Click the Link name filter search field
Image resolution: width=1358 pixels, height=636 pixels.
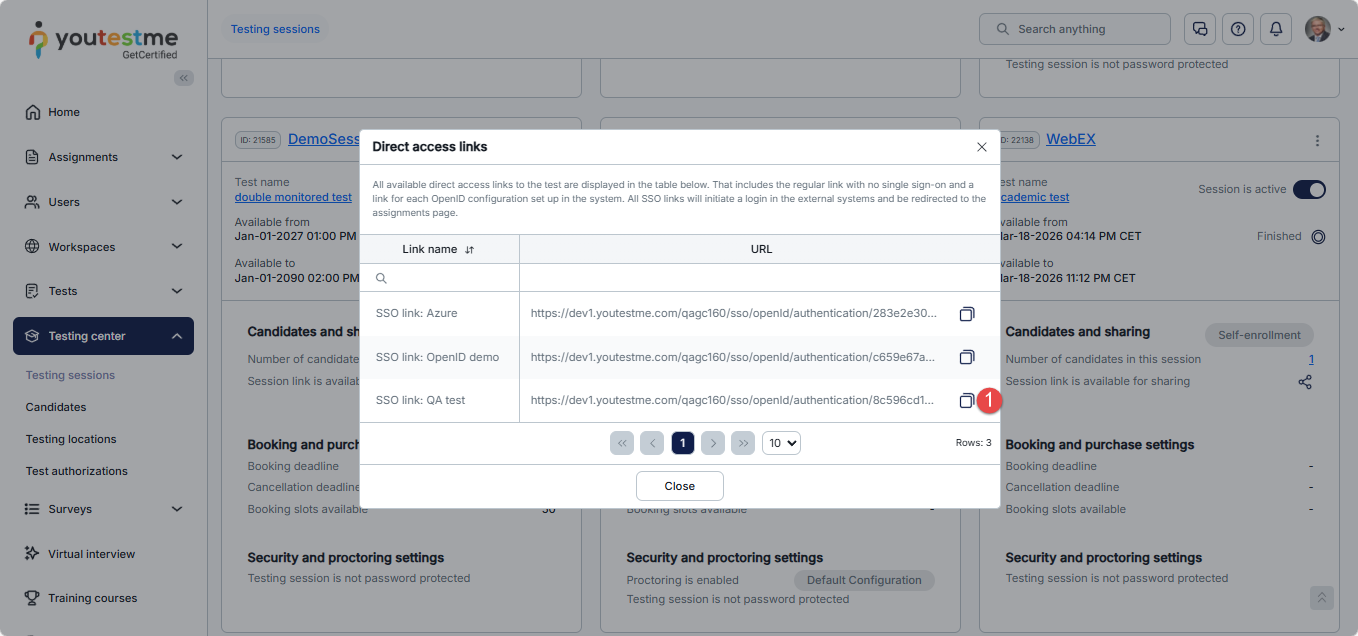pos(445,278)
